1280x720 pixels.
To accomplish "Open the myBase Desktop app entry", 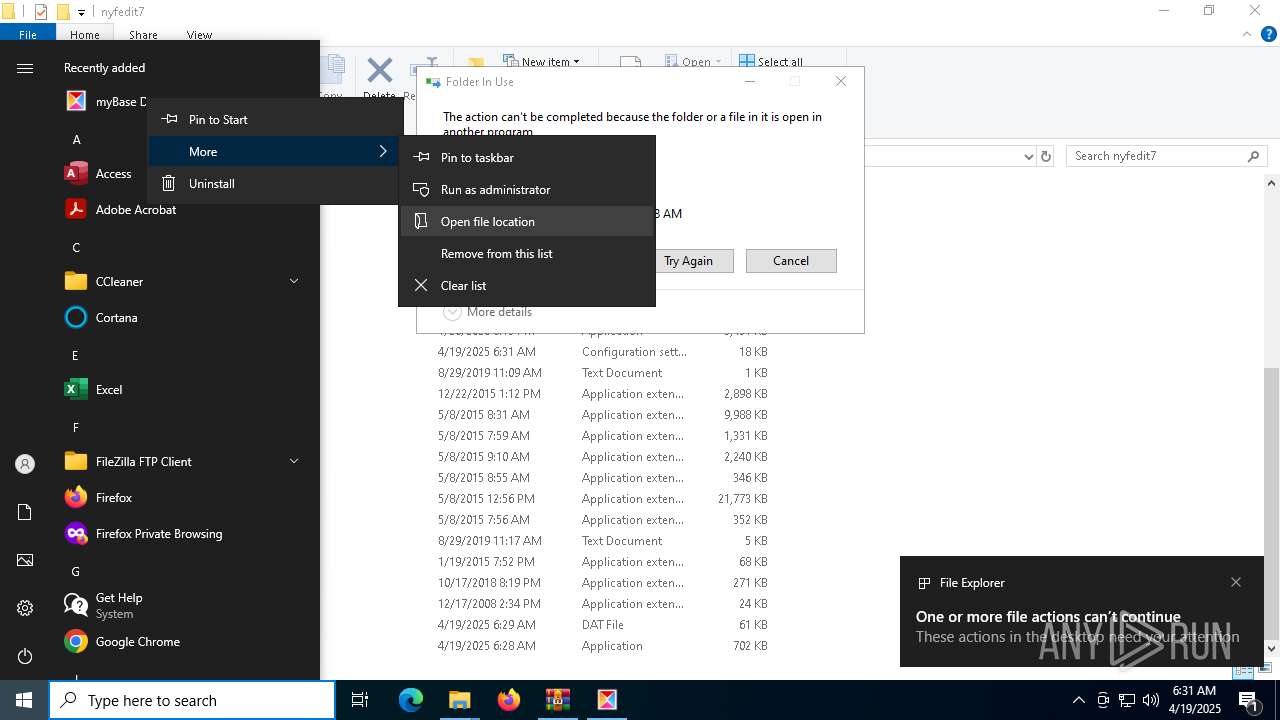I will pyautogui.click(x=106, y=101).
